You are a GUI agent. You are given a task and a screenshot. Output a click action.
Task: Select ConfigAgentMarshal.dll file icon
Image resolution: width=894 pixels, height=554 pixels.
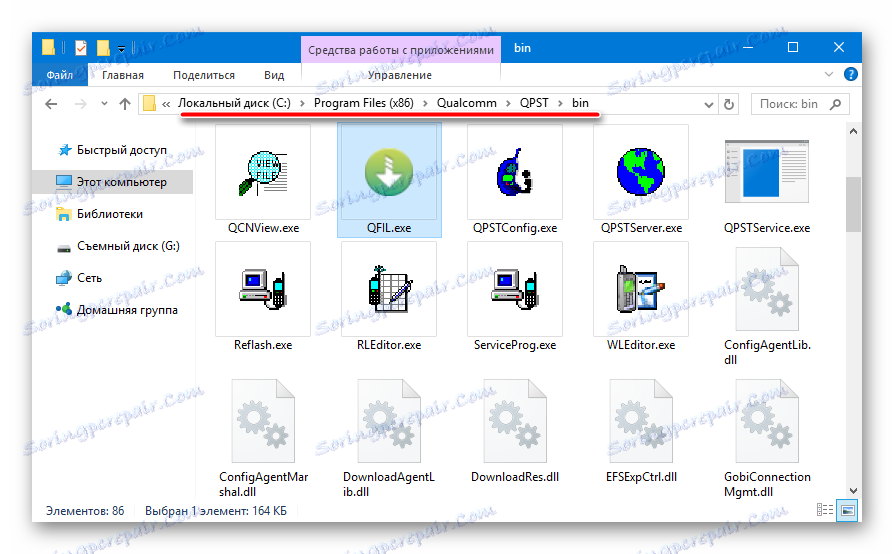click(263, 421)
